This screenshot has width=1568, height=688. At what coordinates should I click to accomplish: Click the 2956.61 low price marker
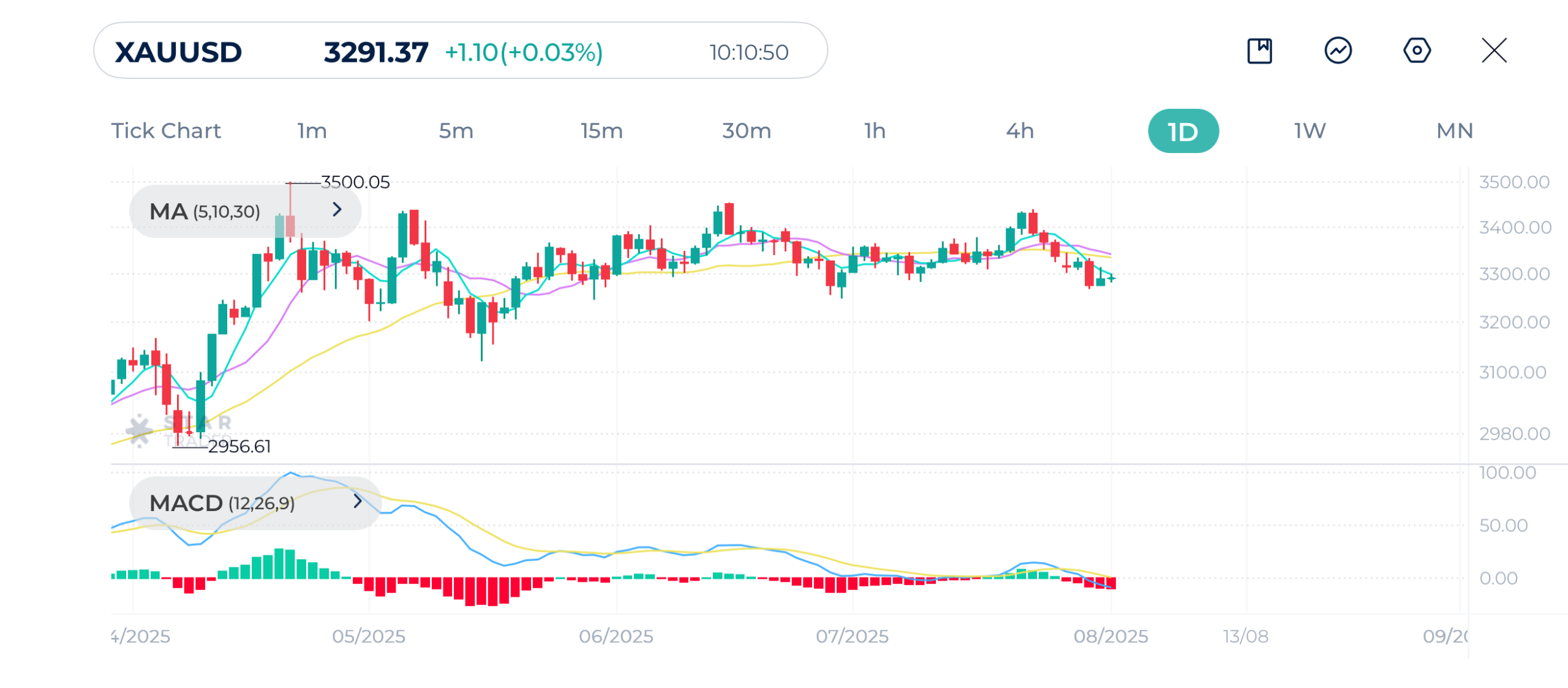pos(239,447)
